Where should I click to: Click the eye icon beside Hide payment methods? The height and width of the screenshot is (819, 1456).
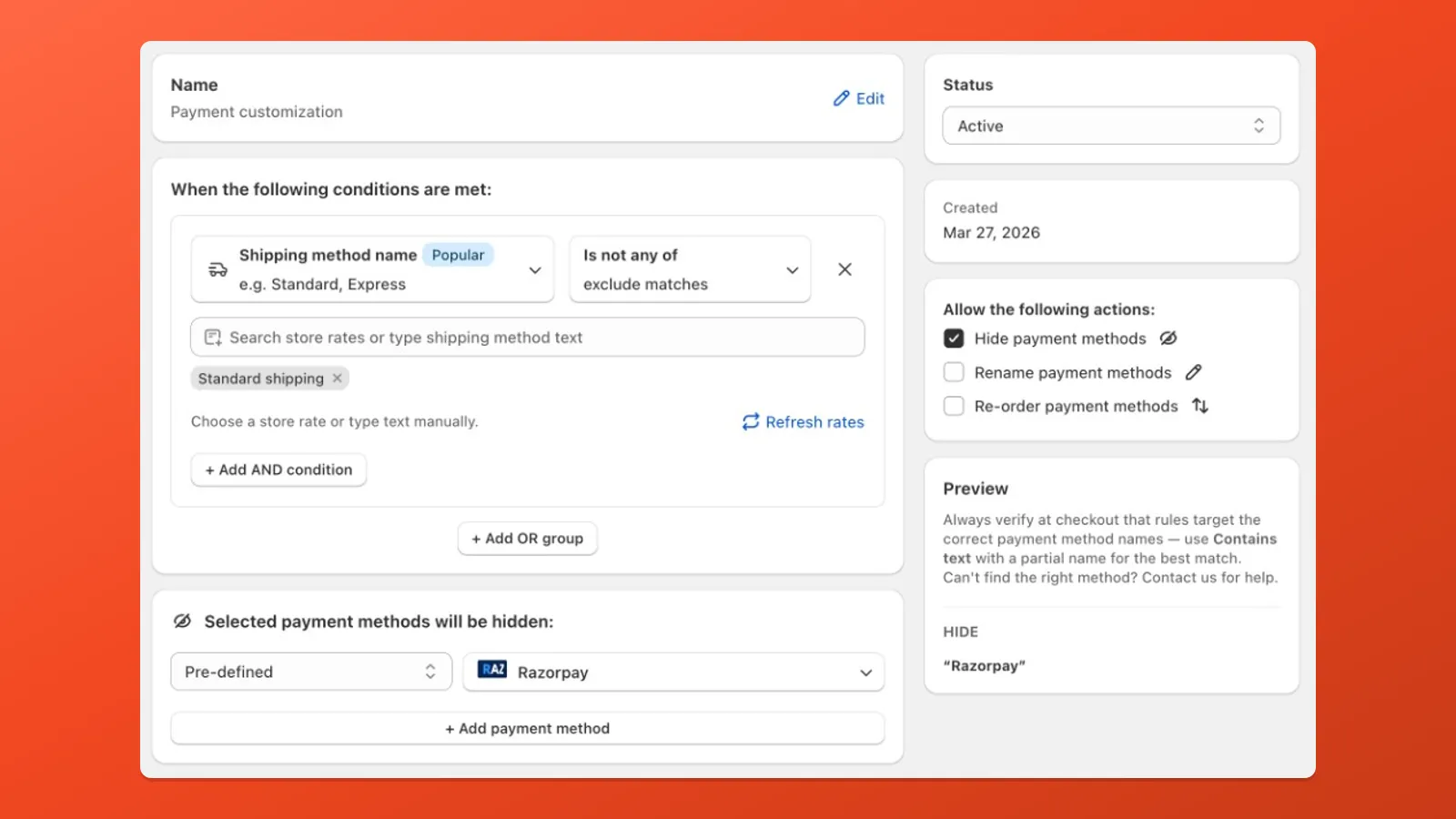click(1169, 338)
